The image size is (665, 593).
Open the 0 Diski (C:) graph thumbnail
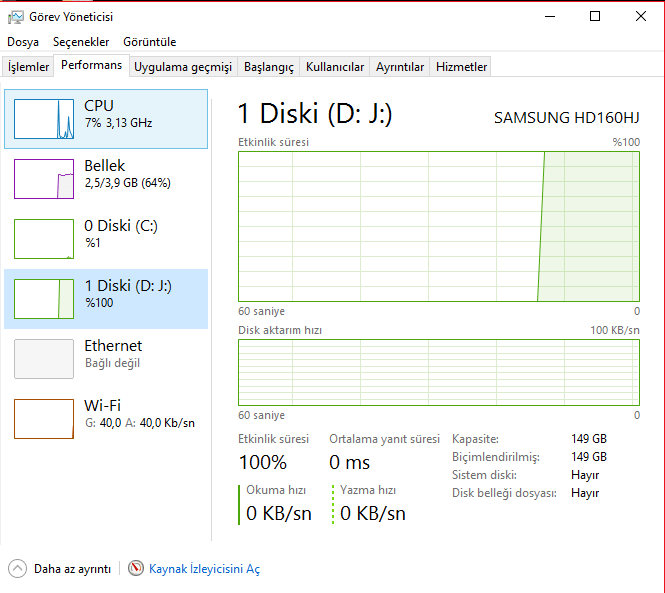pos(44,238)
